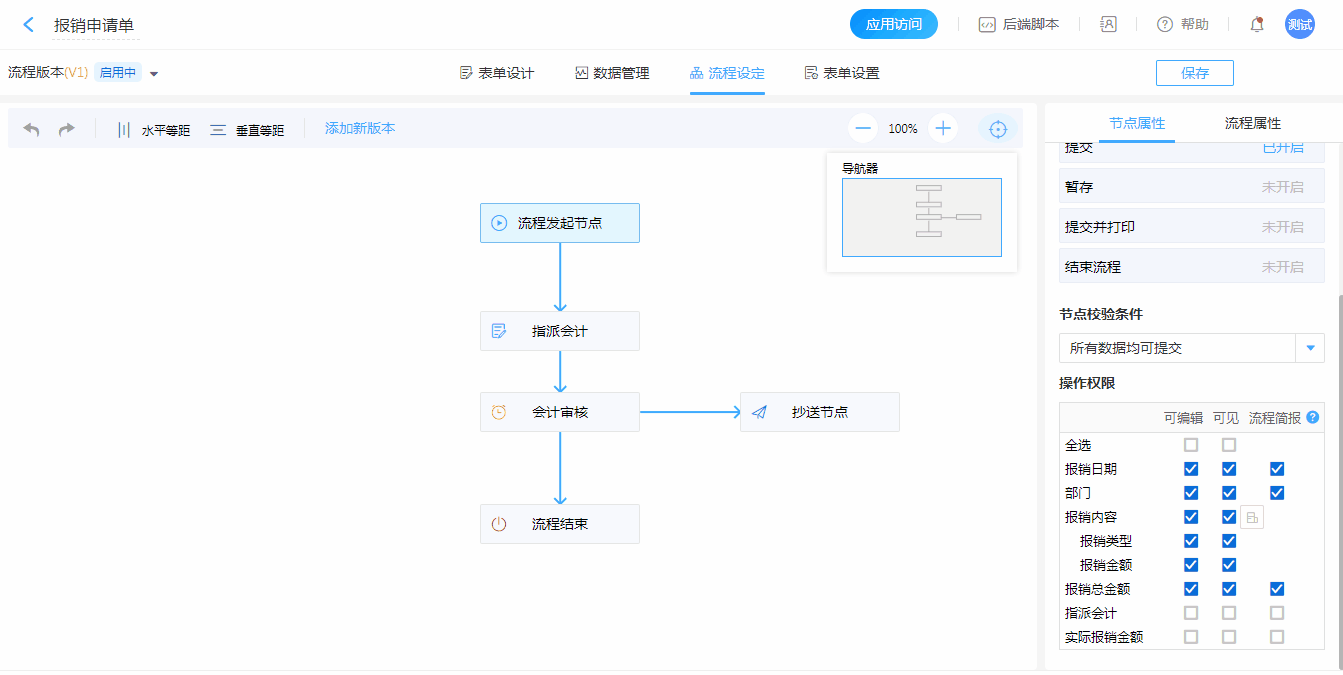Image resolution: width=1343 pixels, height=675 pixels.
Task: Zoom out with the minus button
Action: tap(863, 128)
